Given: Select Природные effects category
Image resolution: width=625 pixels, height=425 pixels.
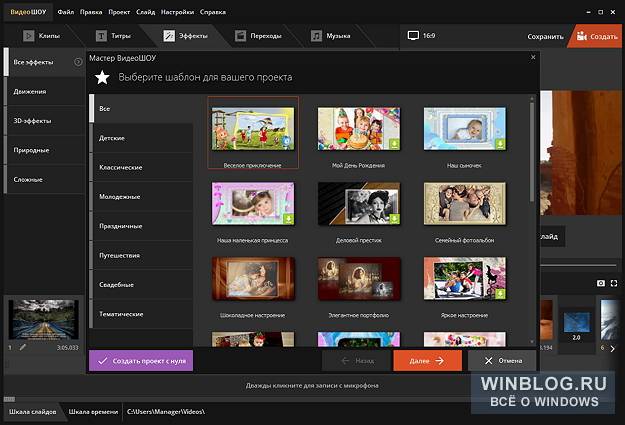Looking at the screenshot, I should tap(44, 150).
